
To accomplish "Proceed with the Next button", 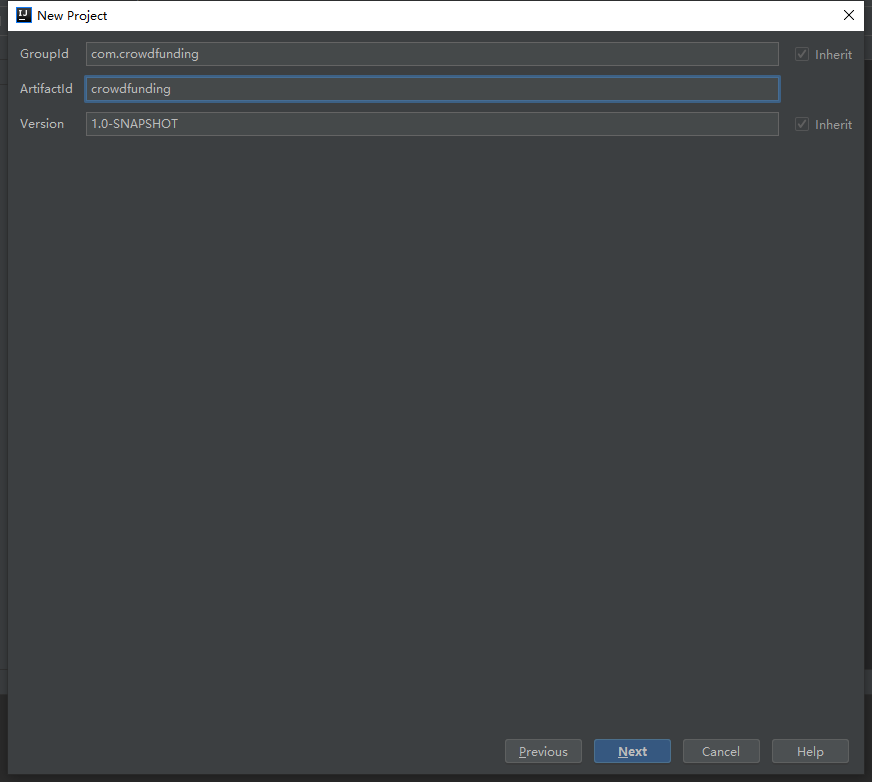I will pyautogui.click(x=632, y=751).
